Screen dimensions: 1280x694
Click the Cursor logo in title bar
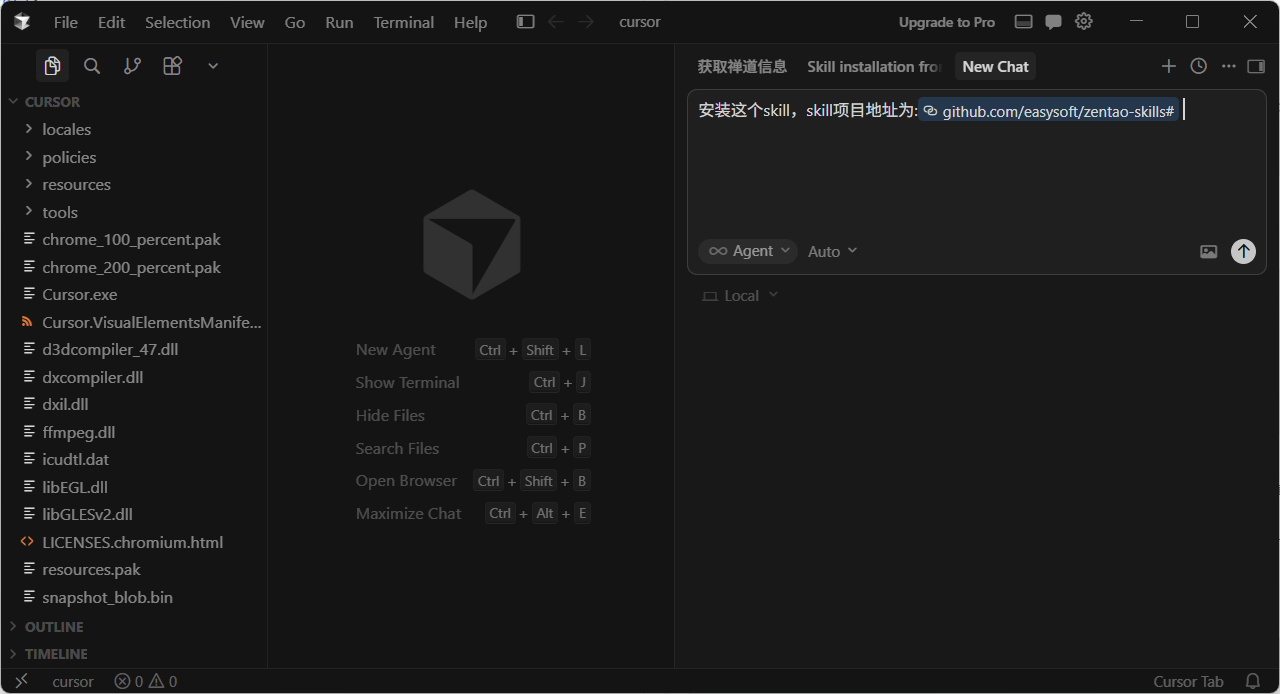[21, 22]
